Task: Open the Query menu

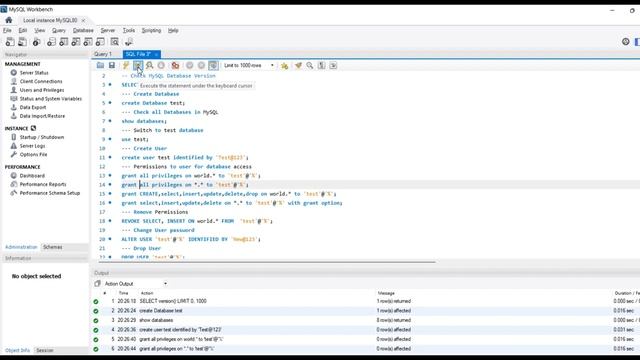Action: [x=59, y=31]
